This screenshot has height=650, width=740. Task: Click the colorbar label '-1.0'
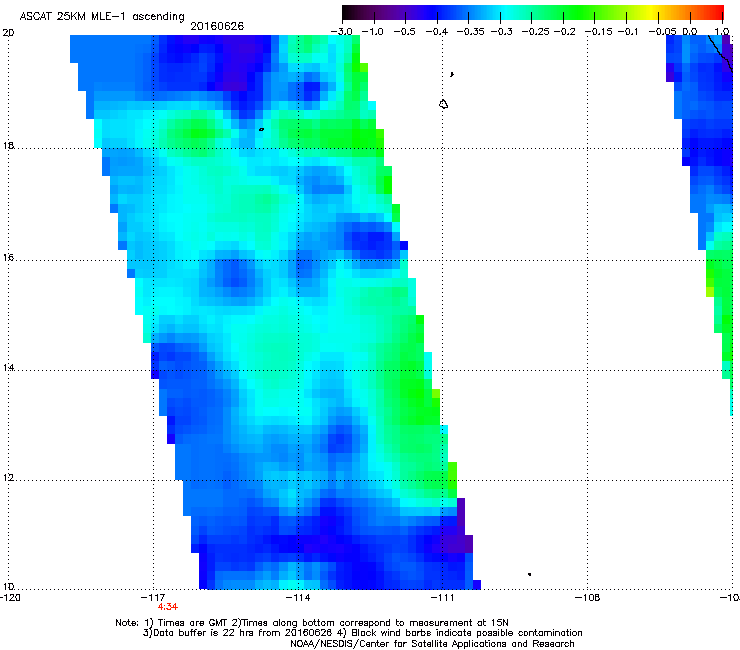point(372,32)
